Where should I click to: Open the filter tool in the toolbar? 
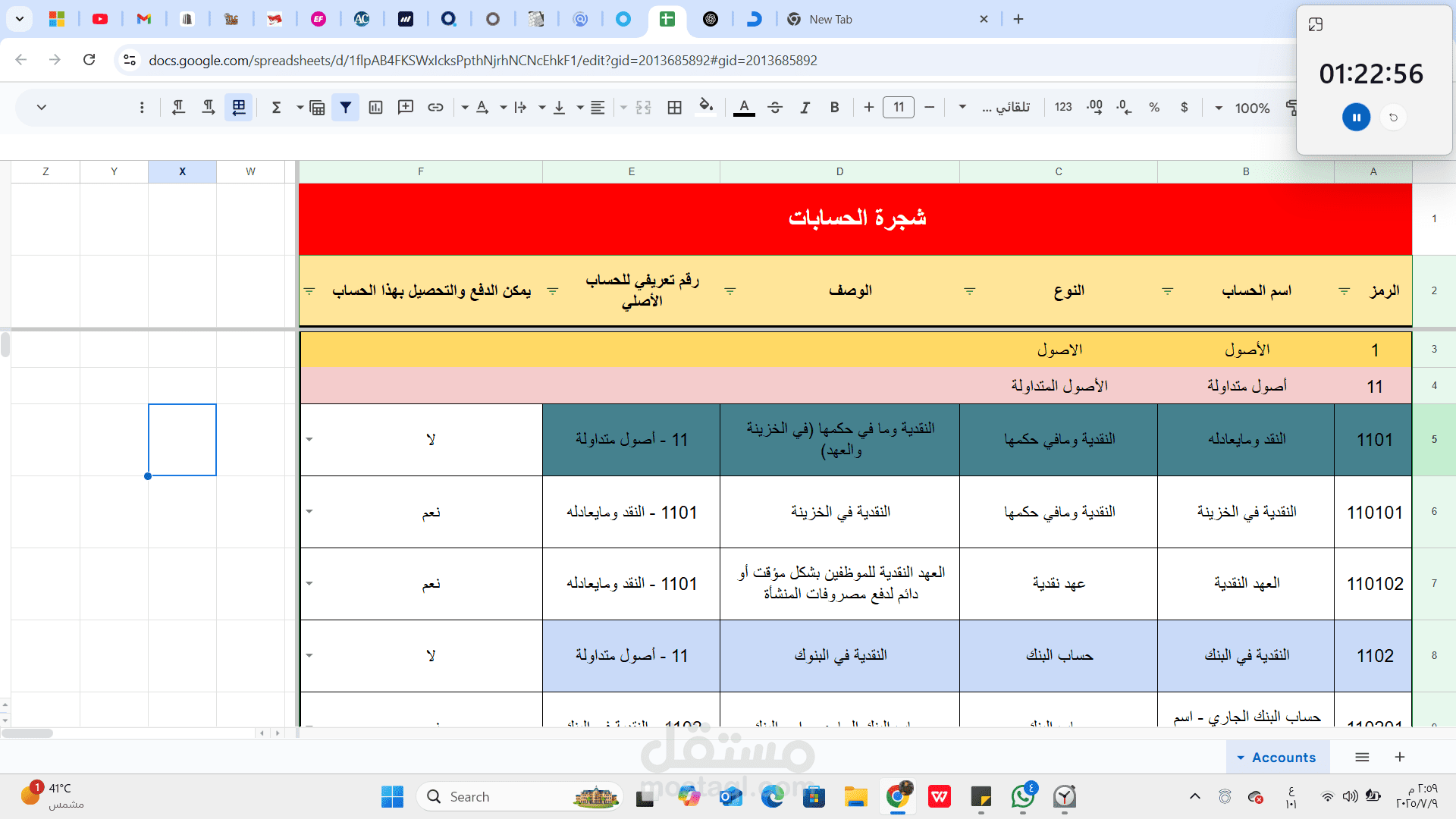tap(346, 107)
